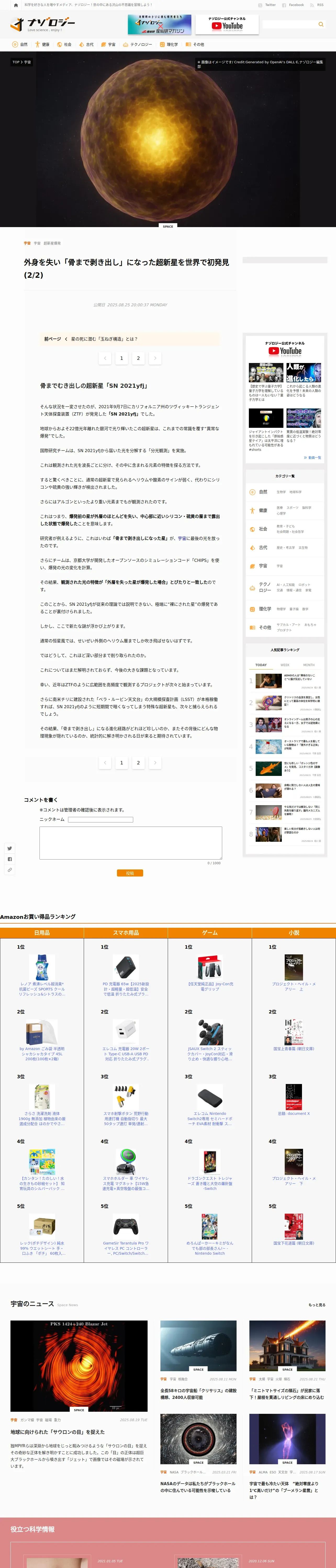Open the 社会 nav menu item
The width and height of the screenshot is (336, 1568).
(x=64, y=44)
